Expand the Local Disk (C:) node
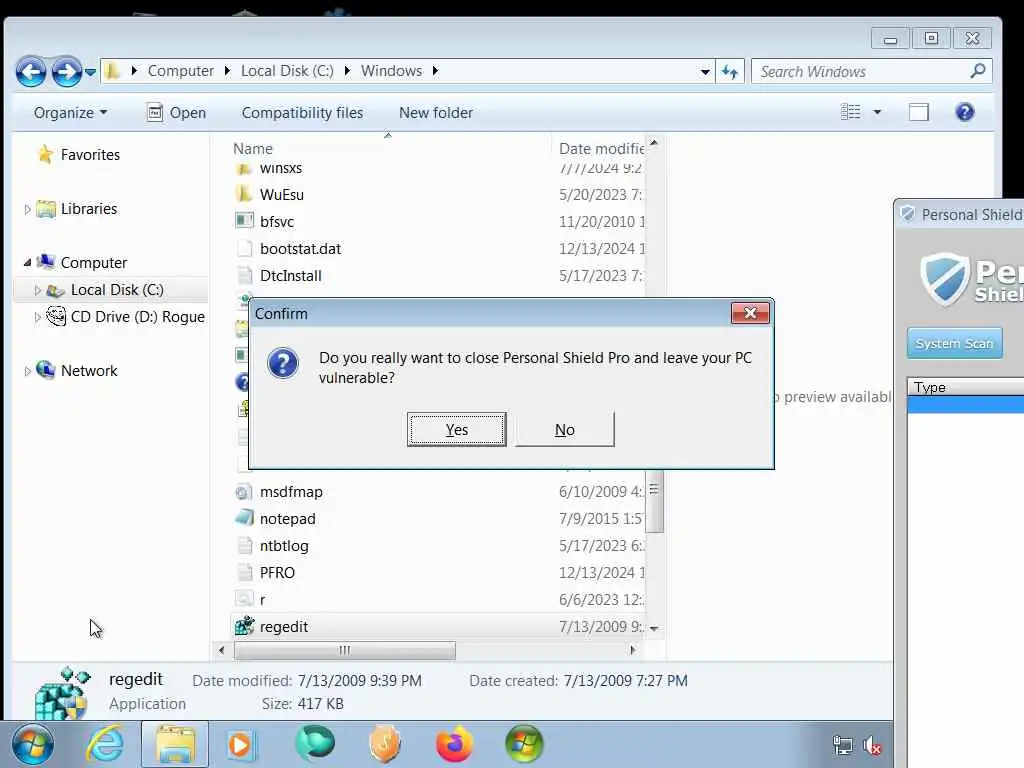This screenshot has width=1024, height=768. click(38, 290)
